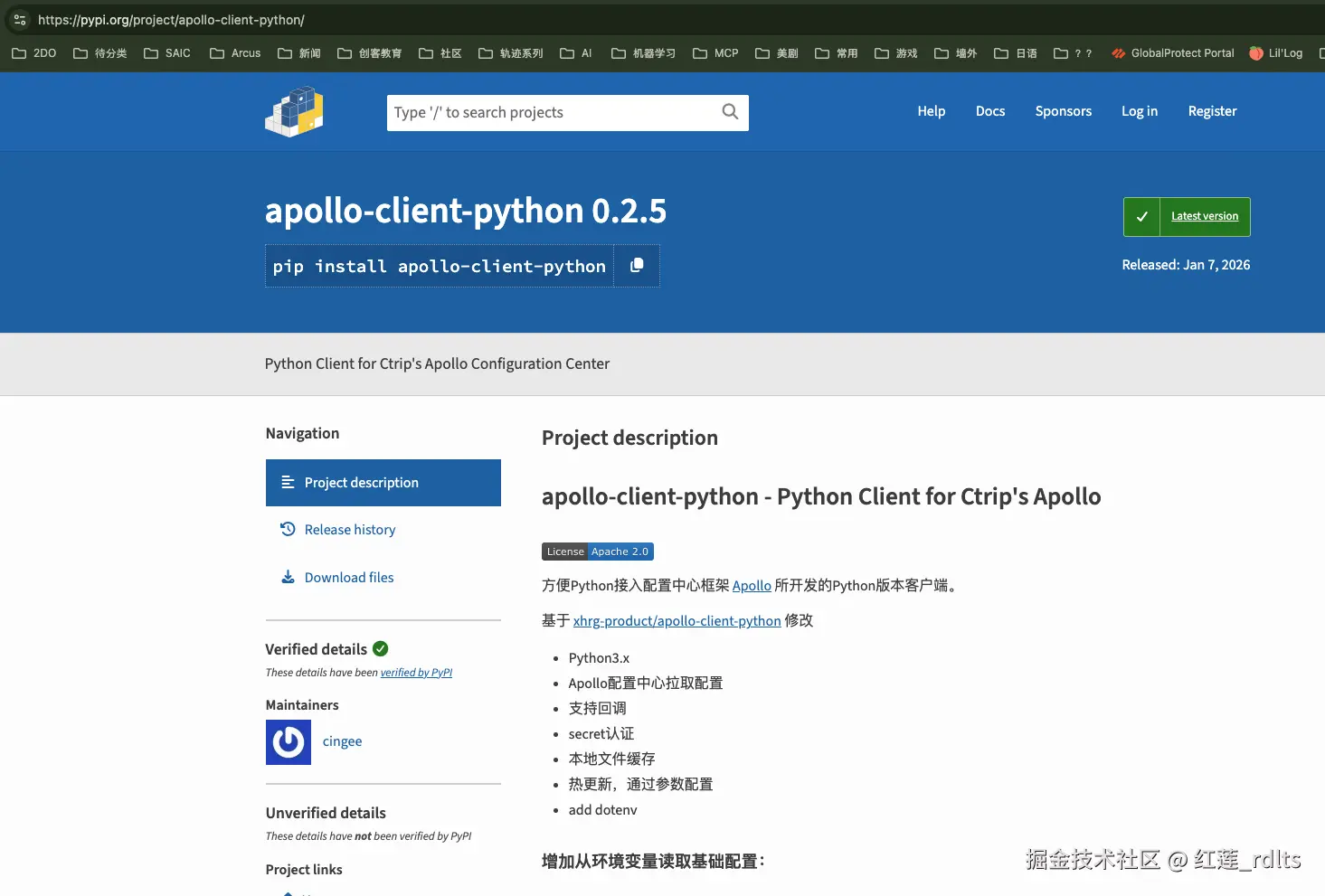This screenshot has width=1325, height=896.
Task: Open the 机器学习 bookmark folder
Action: click(x=643, y=53)
